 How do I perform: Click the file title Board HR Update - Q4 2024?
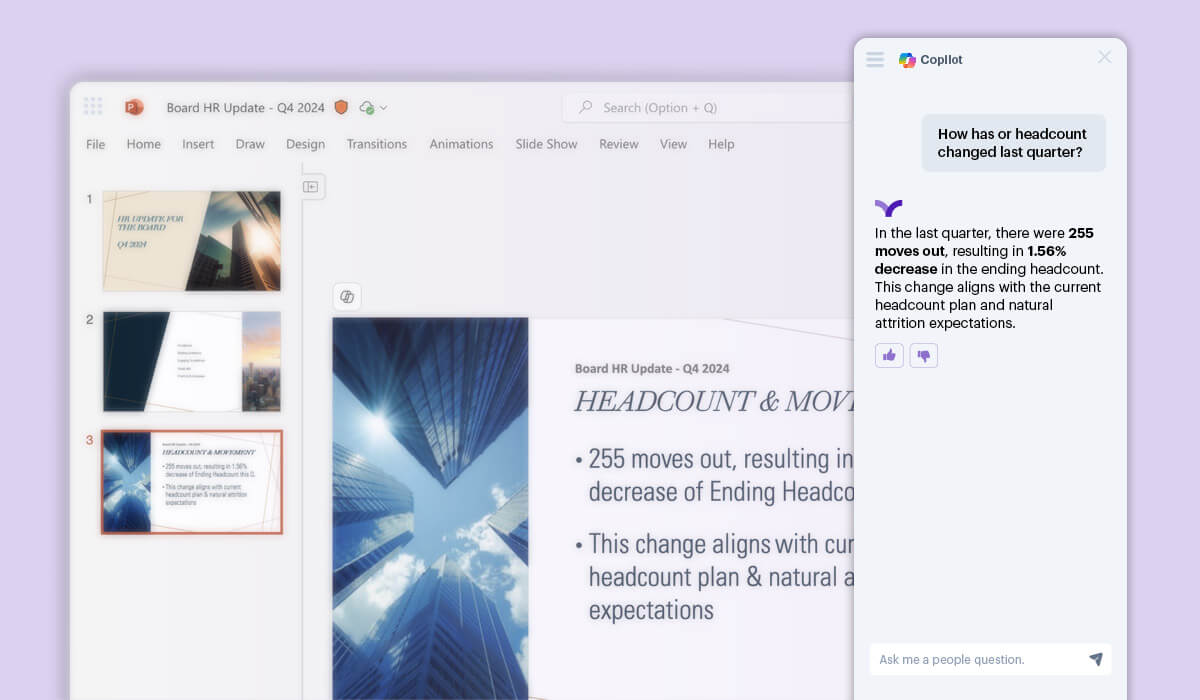click(246, 107)
